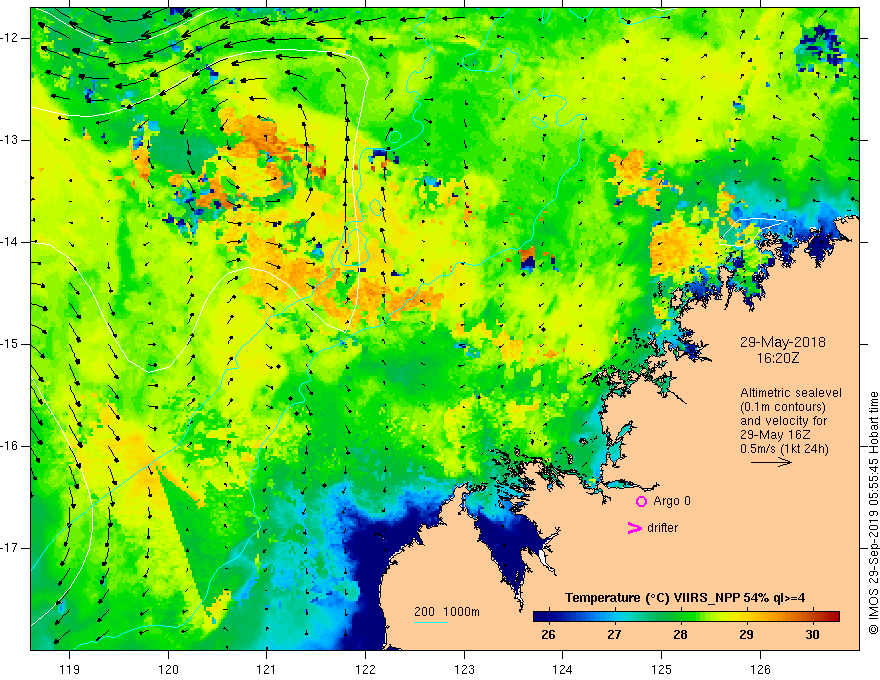Viewport: 880px width, 680px height.
Task: Click the longitude axis label '123'
Action: pos(464,669)
